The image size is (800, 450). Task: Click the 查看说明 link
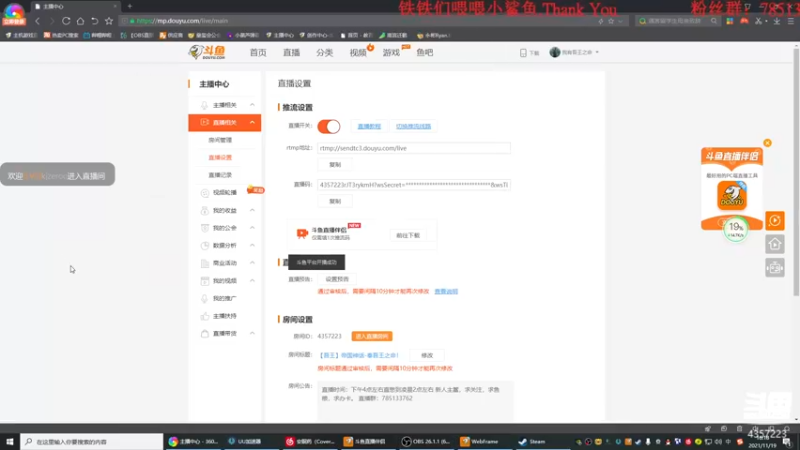(x=446, y=291)
